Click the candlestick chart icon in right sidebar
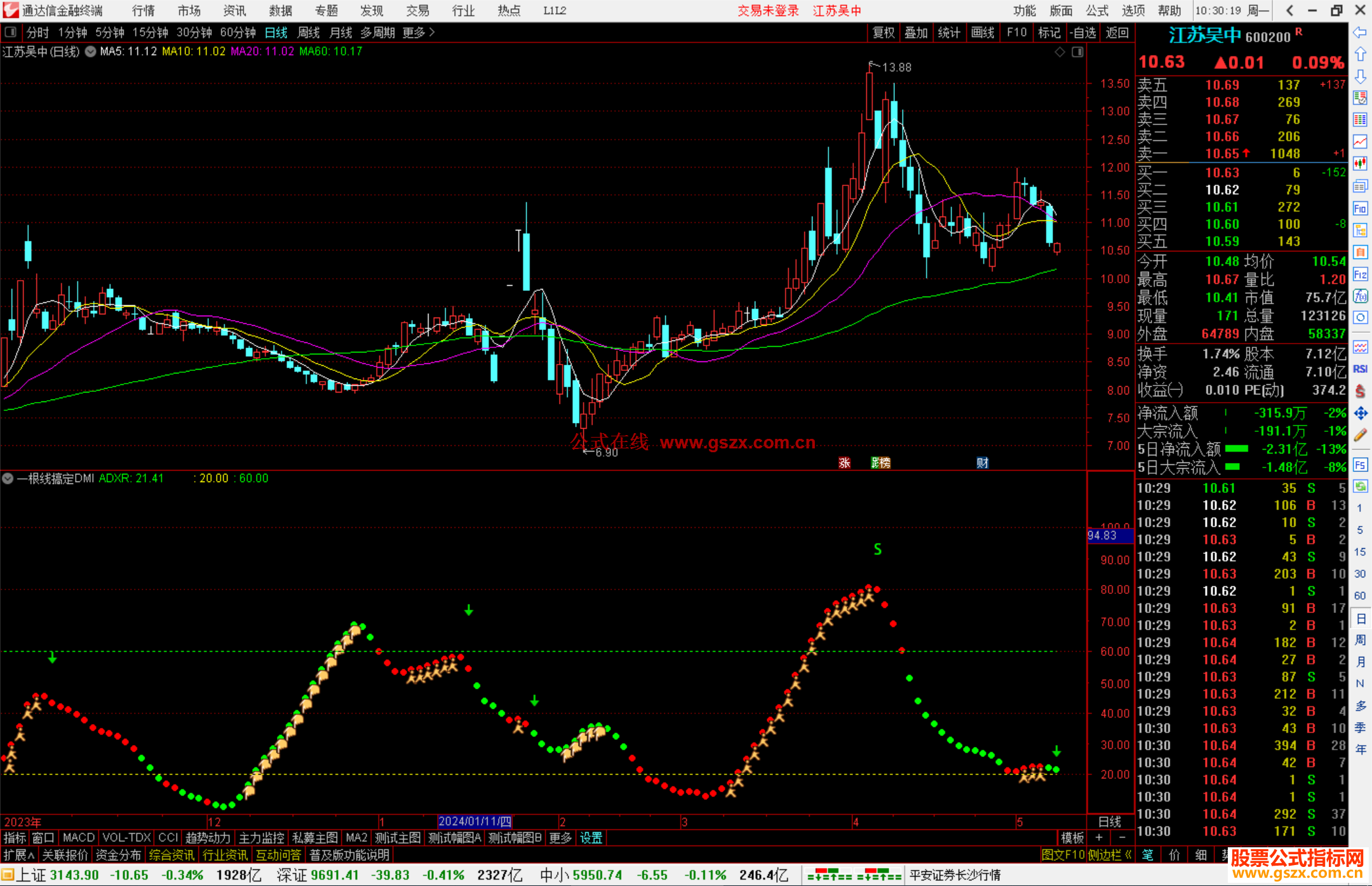Image resolution: width=1372 pixels, height=886 pixels. tap(1360, 163)
